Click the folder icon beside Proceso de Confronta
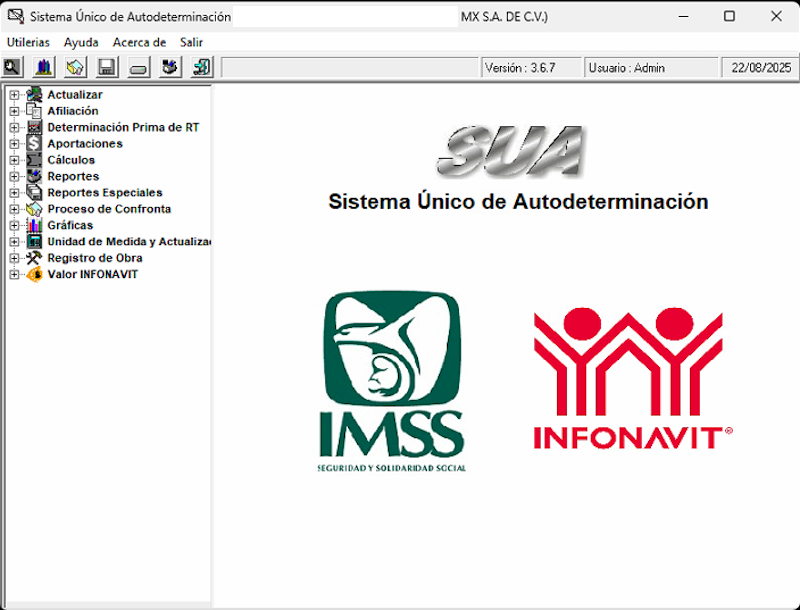The height and width of the screenshot is (610, 800). tap(34, 209)
